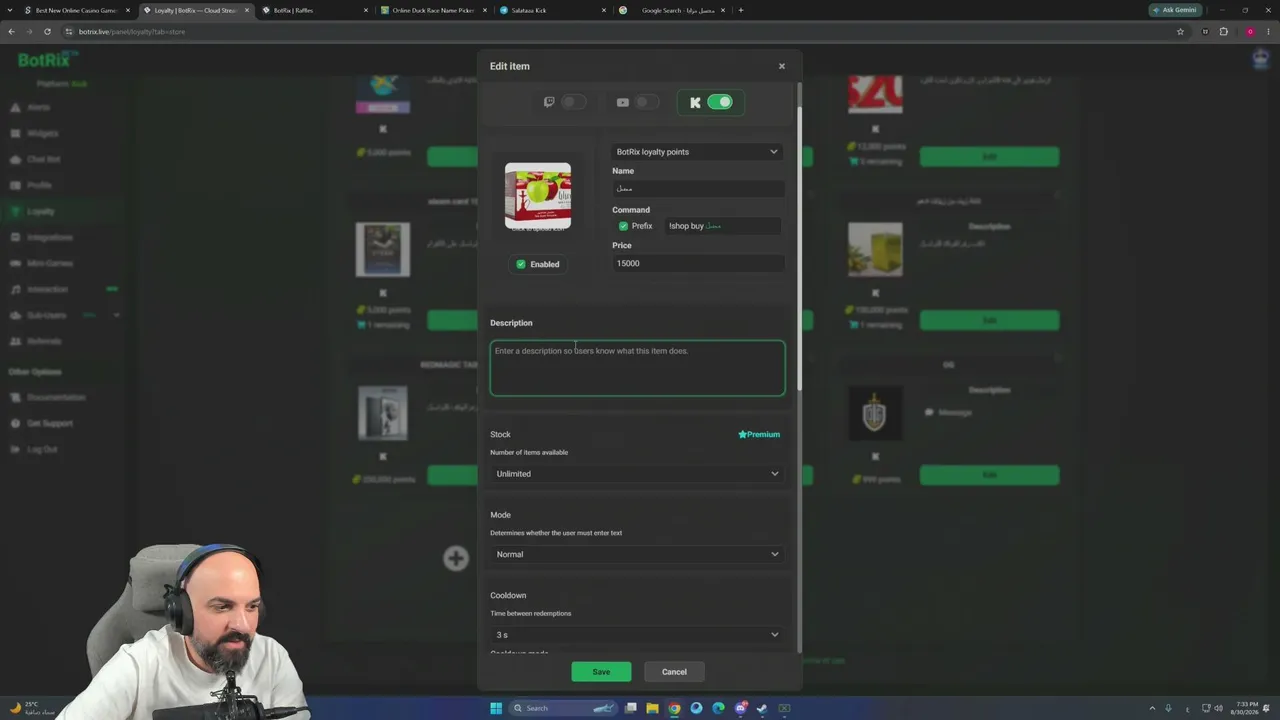Open Chat Bot in the sidebar
This screenshot has width=1280, height=720.
tap(43, 159)
